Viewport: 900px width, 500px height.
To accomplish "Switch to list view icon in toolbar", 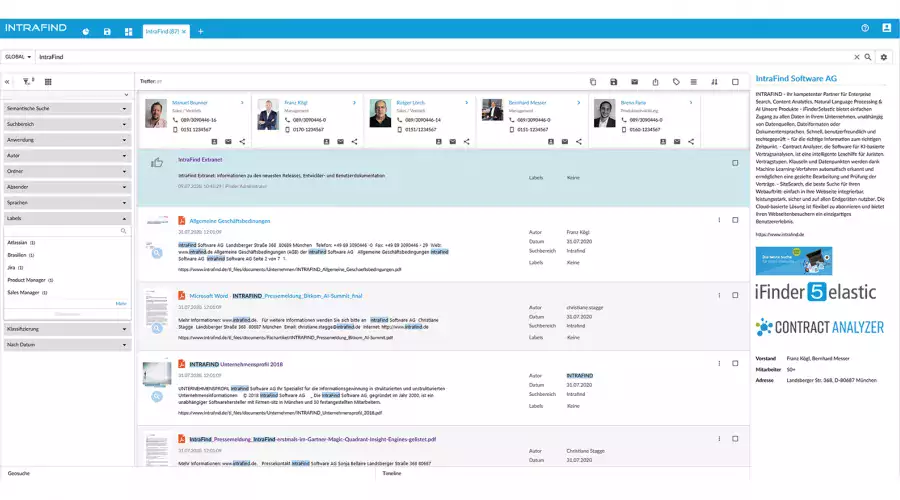I will pos(693,82).
